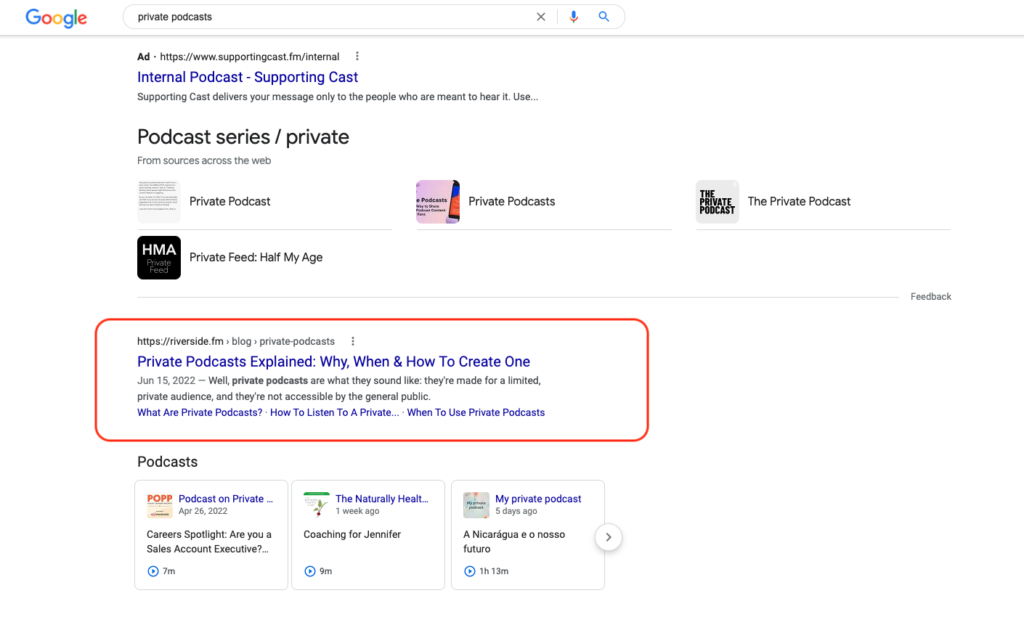The width and height of the screenshot is (1024, 617).
Task: Open three-dot menu next to riverside.fm result
Action: coord(353,341)
